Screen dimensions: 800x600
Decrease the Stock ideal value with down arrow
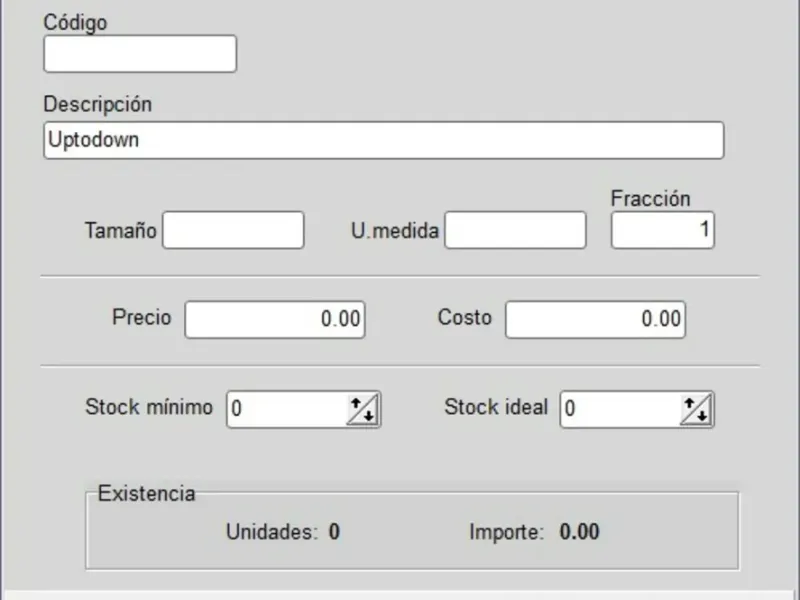click(x=701, y=415)
